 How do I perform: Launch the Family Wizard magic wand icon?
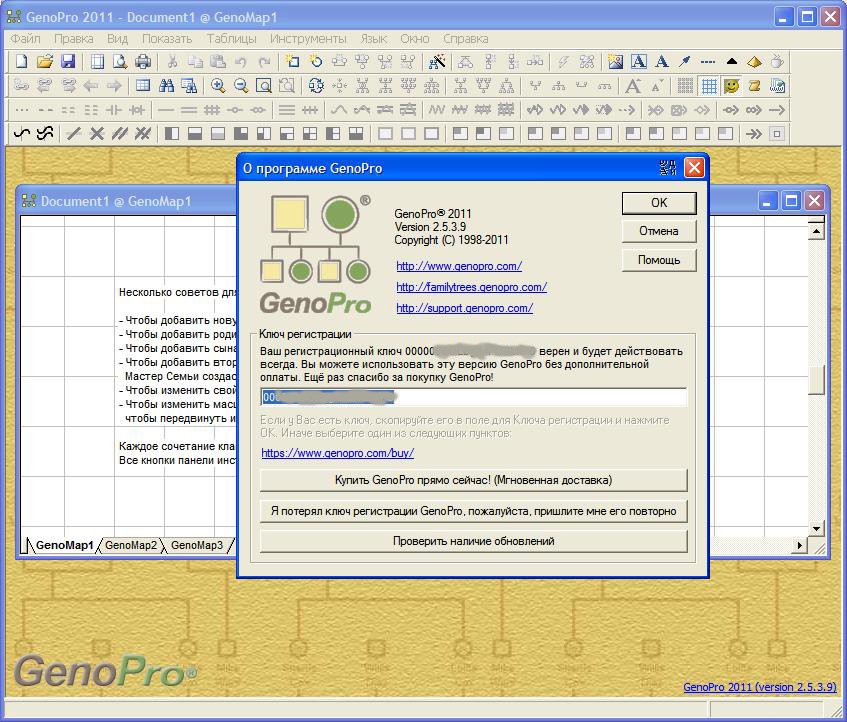pyautogui.click(x=436, y=62)
